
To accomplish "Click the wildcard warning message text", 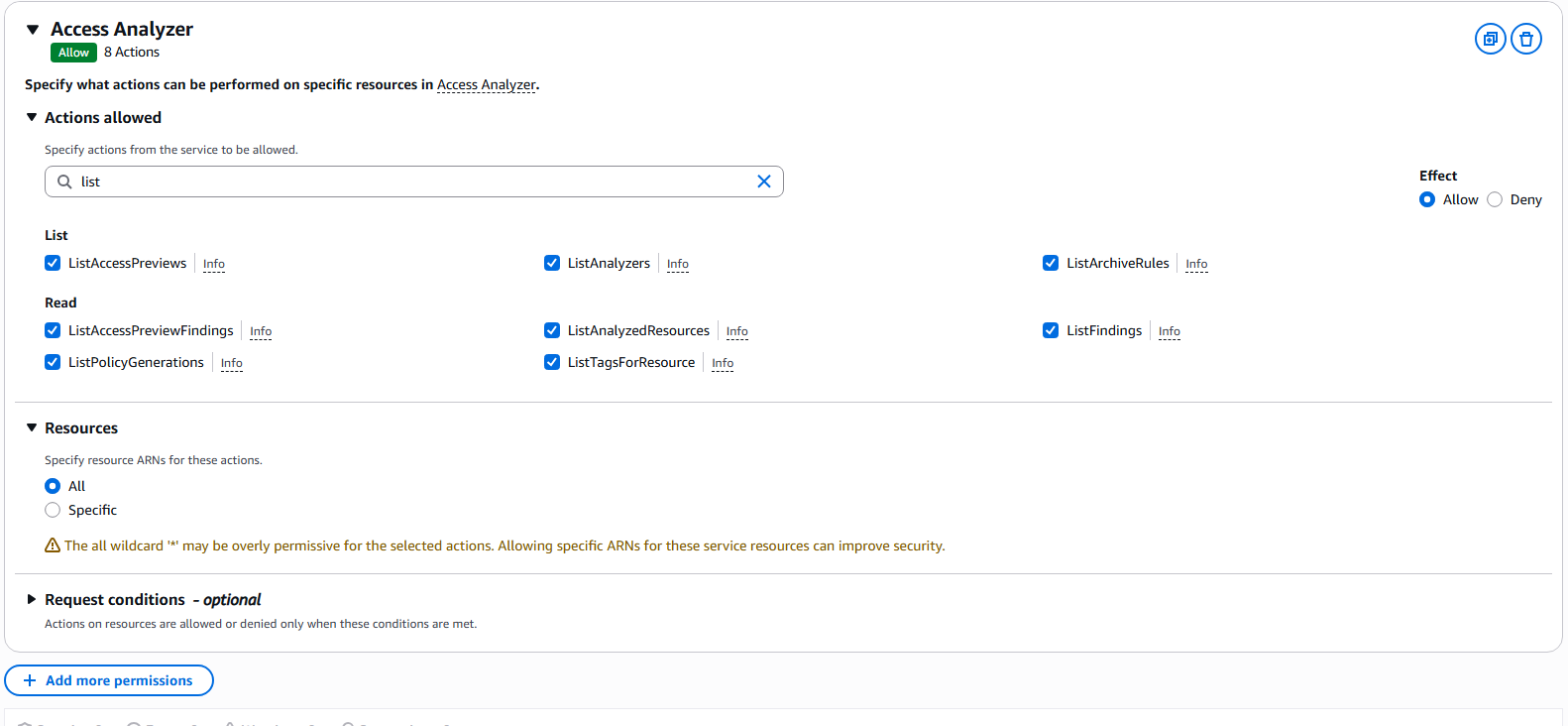I will [504, 545].
